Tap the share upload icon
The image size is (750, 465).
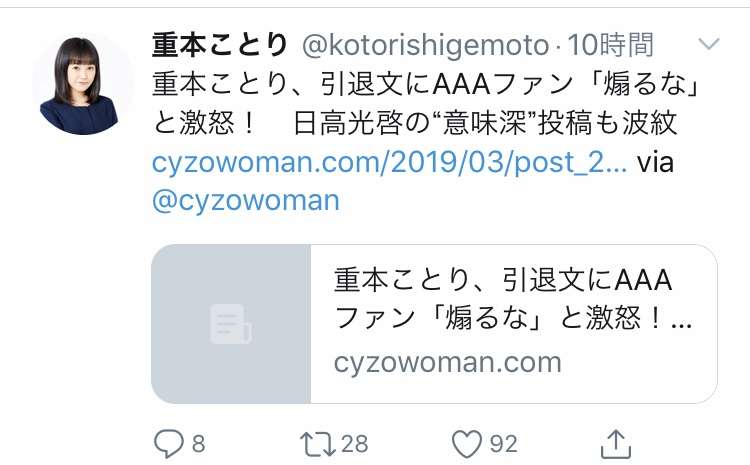click(616, 443)
